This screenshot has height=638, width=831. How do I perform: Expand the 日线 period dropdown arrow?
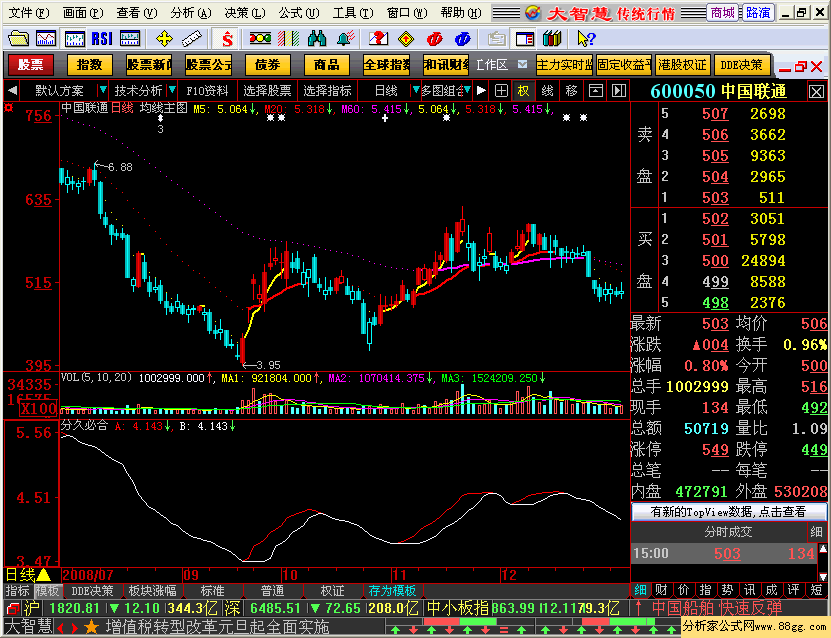coord(416,90)
